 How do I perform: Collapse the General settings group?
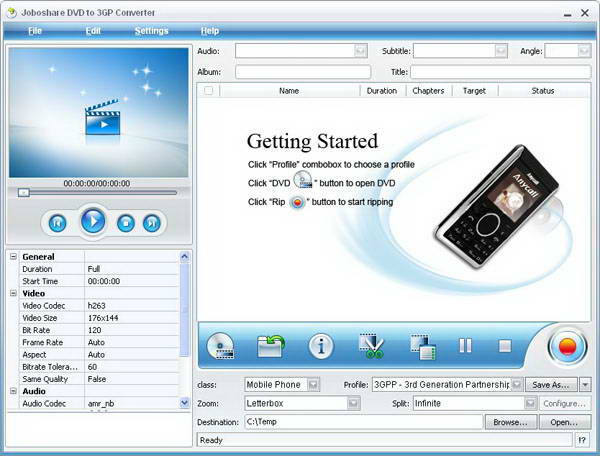coord(13,256)
